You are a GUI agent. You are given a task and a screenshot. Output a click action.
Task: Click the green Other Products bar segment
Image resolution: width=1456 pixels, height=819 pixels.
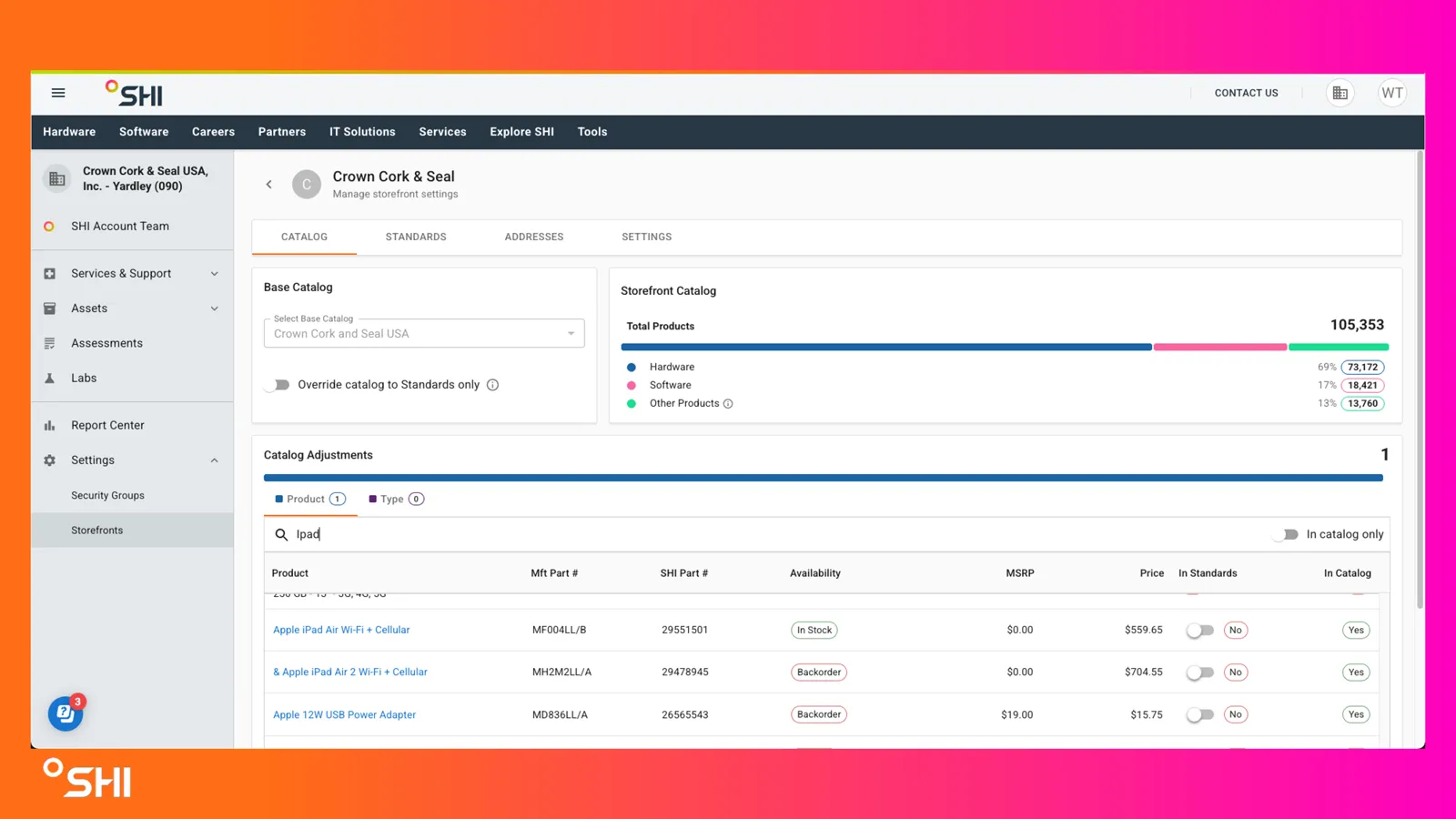tap(1339, 348)
